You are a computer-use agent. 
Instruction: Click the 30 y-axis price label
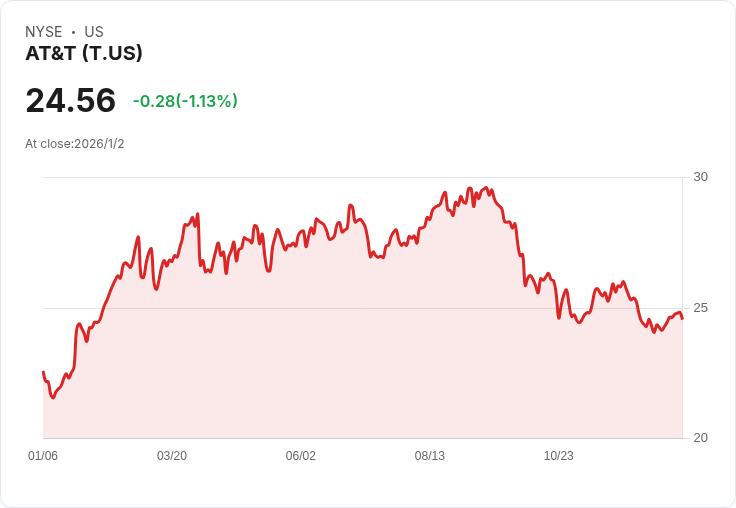(x=700, y=177)
